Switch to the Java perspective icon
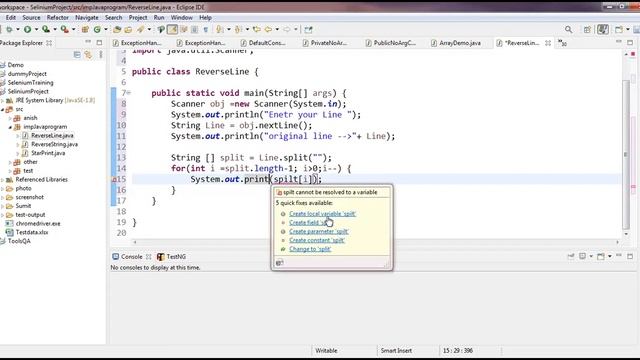Screen dimensions: 640x360 (602, 29)
